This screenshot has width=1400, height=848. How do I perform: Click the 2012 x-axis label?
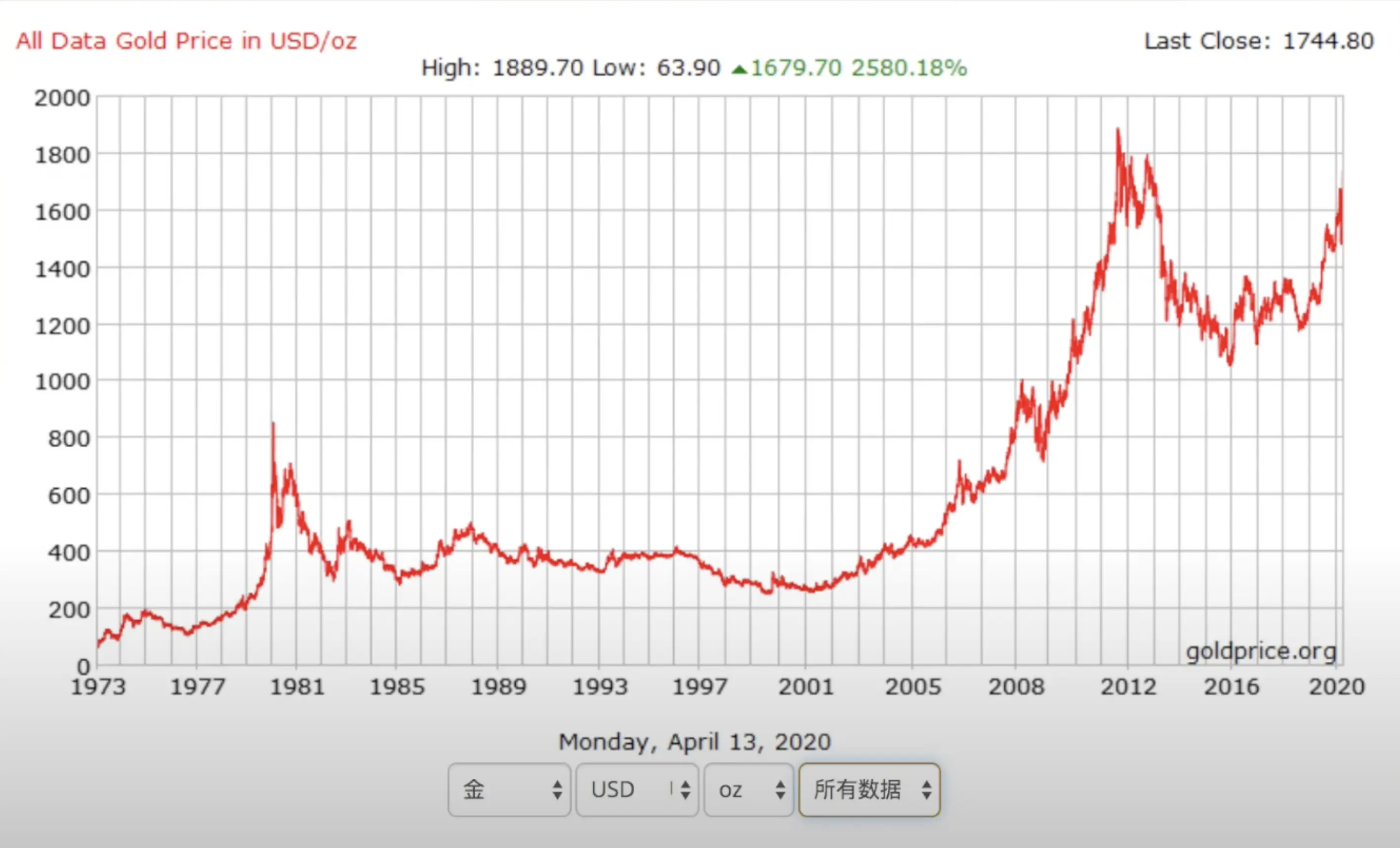pyautogui.click(x=1128, y=687)
